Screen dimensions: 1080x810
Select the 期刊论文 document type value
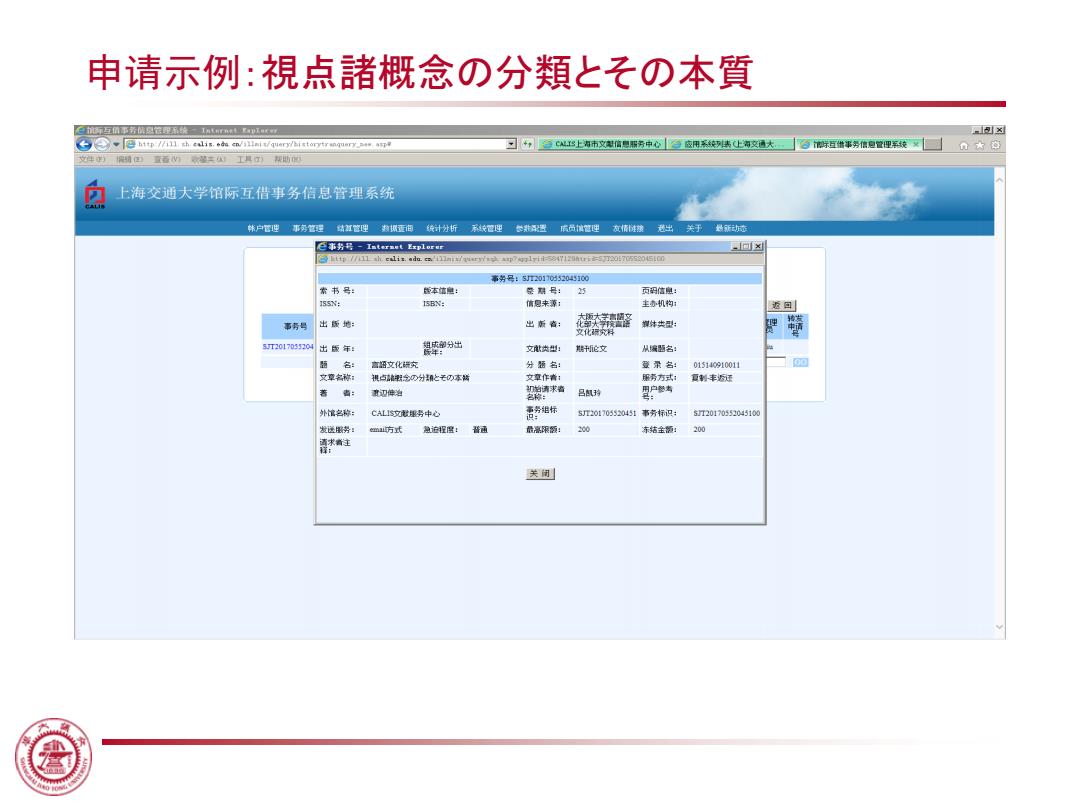(x=592, y=349)
